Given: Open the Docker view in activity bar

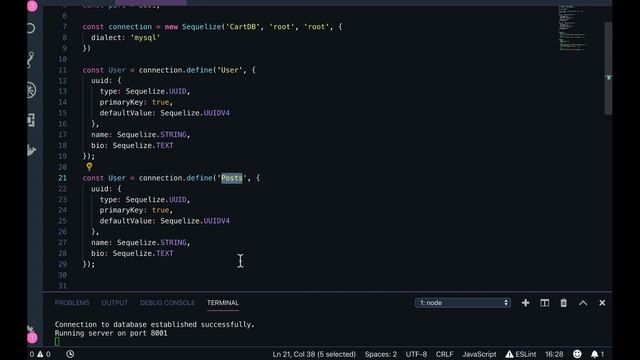Looking at the screenshot, I should pyautogui.click(x=31, y=150).
